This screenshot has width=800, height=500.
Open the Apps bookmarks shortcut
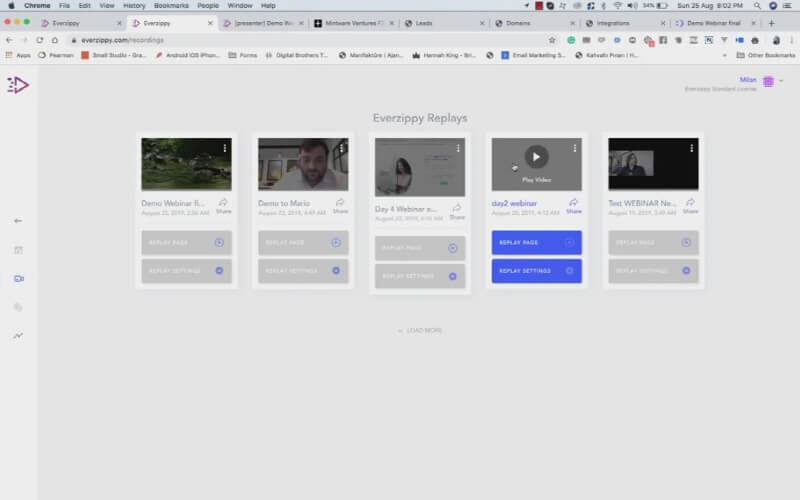(18, 55)
